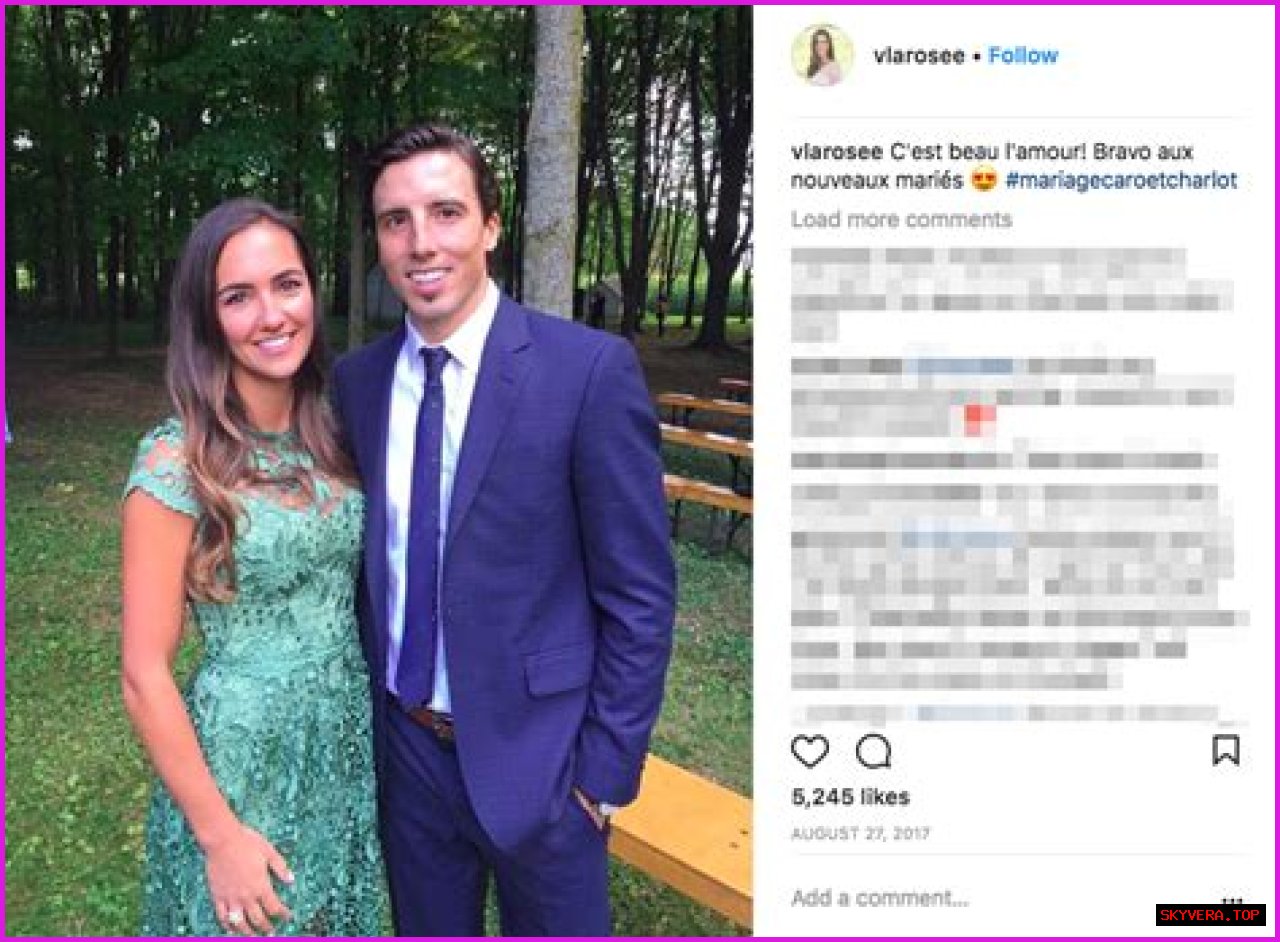Screen dimensions: 1280x942
Task: View the 5,245 likes list
Action: (x=850, y=797)
